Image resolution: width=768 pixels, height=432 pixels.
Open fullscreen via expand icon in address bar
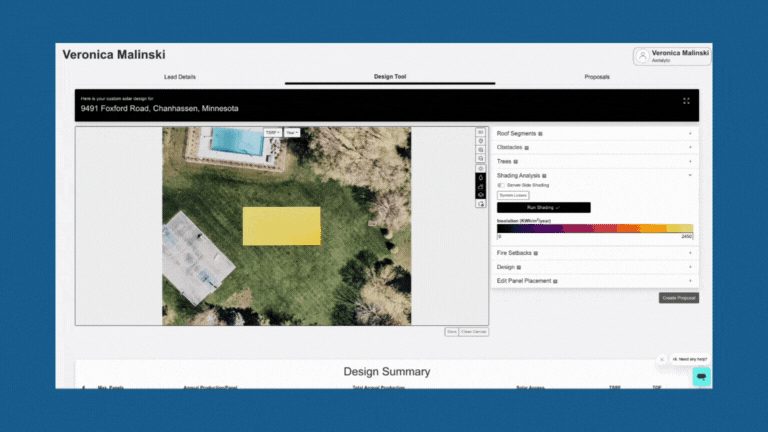tap(686, 101)
